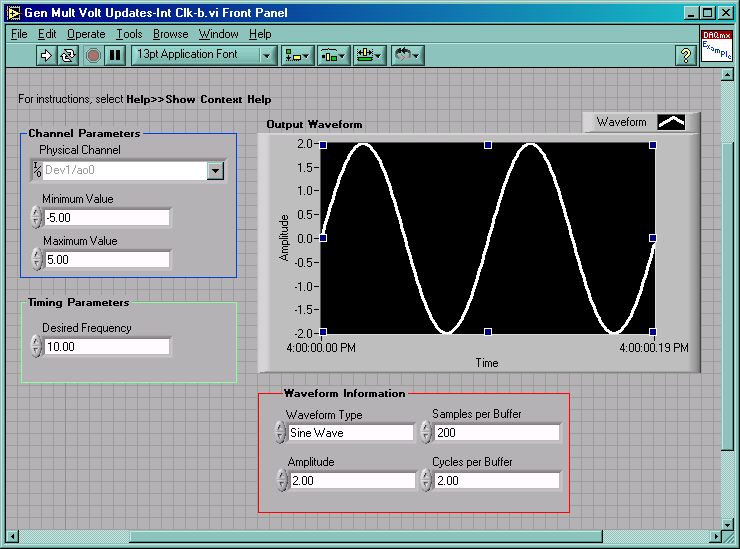
Task: Click the DAQmx Example VI icon
Action: (716, 46)
